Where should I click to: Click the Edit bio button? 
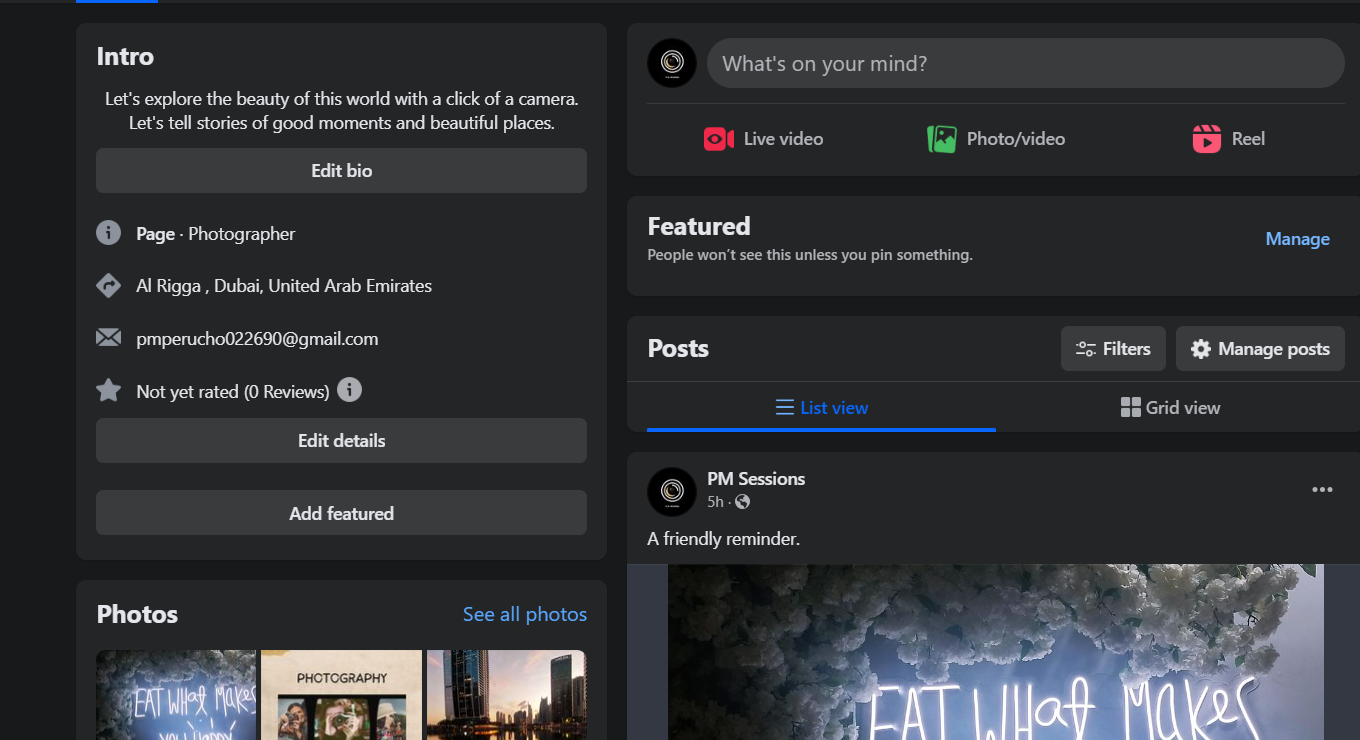coord(341,171)
